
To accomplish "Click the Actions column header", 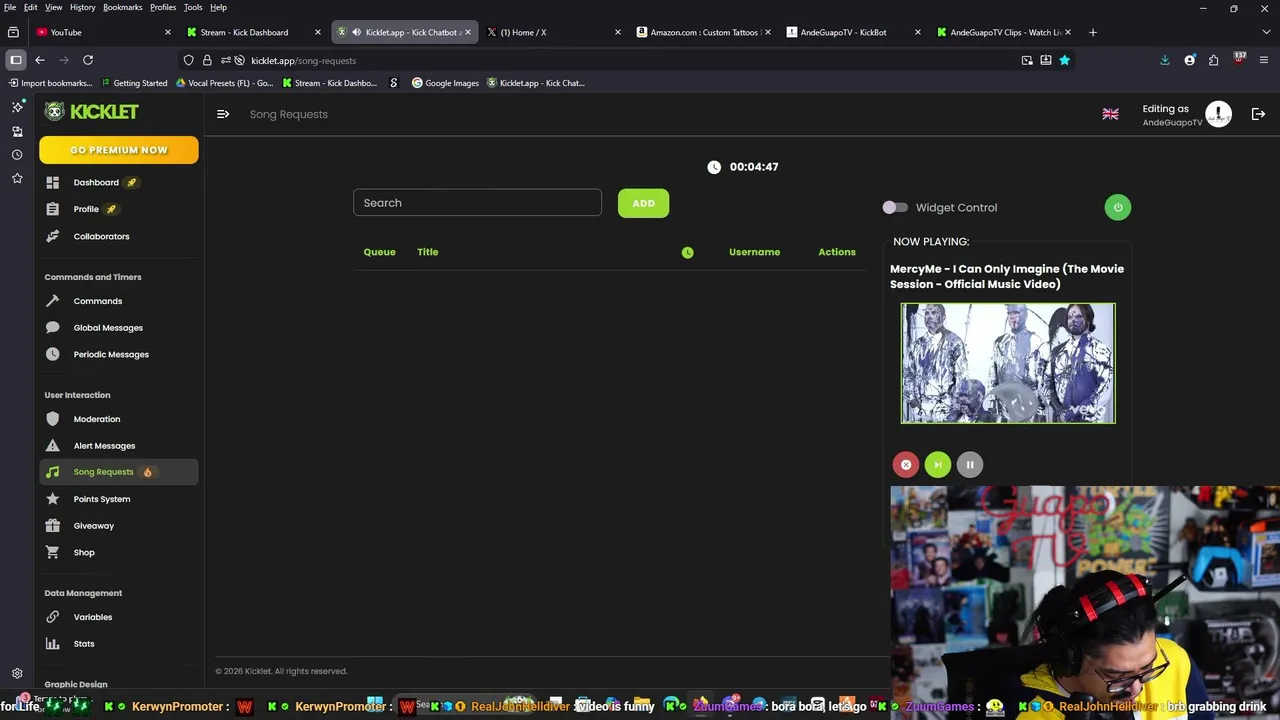I will (837, 252).
